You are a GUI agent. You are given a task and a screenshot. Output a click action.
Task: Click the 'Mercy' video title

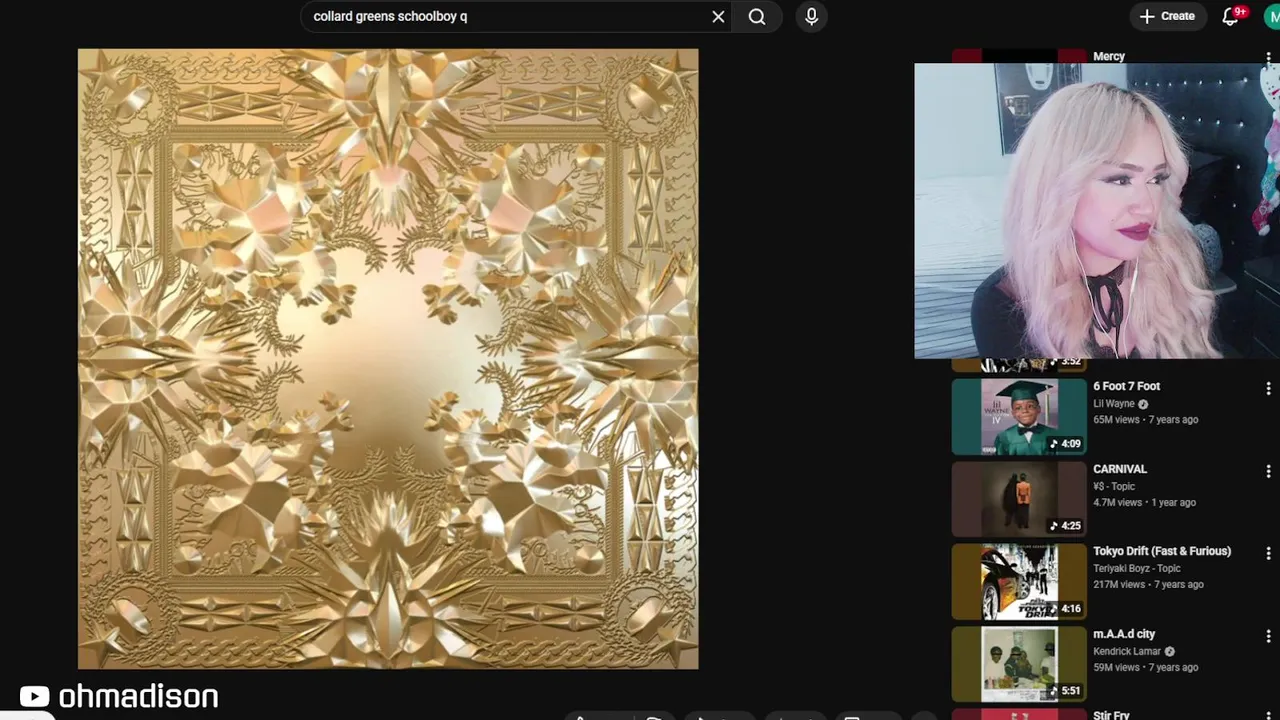coord(1109,57)
